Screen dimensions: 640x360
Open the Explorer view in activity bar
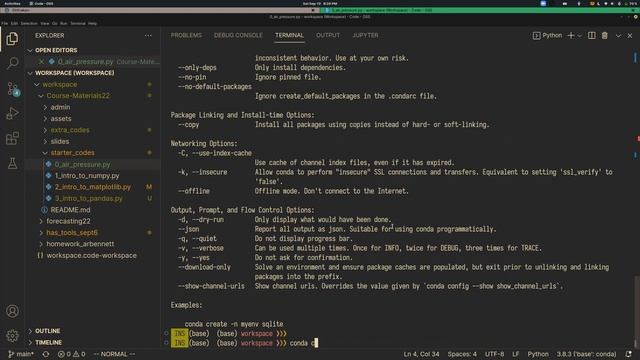[x=12, y=39]
